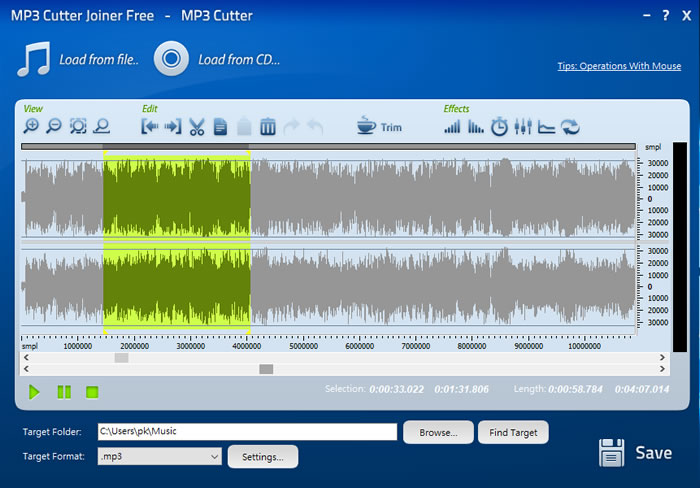The image size is (700, 488).
Task: Click the highlighted selection in upper channel
Action: (x=177, y=197)
